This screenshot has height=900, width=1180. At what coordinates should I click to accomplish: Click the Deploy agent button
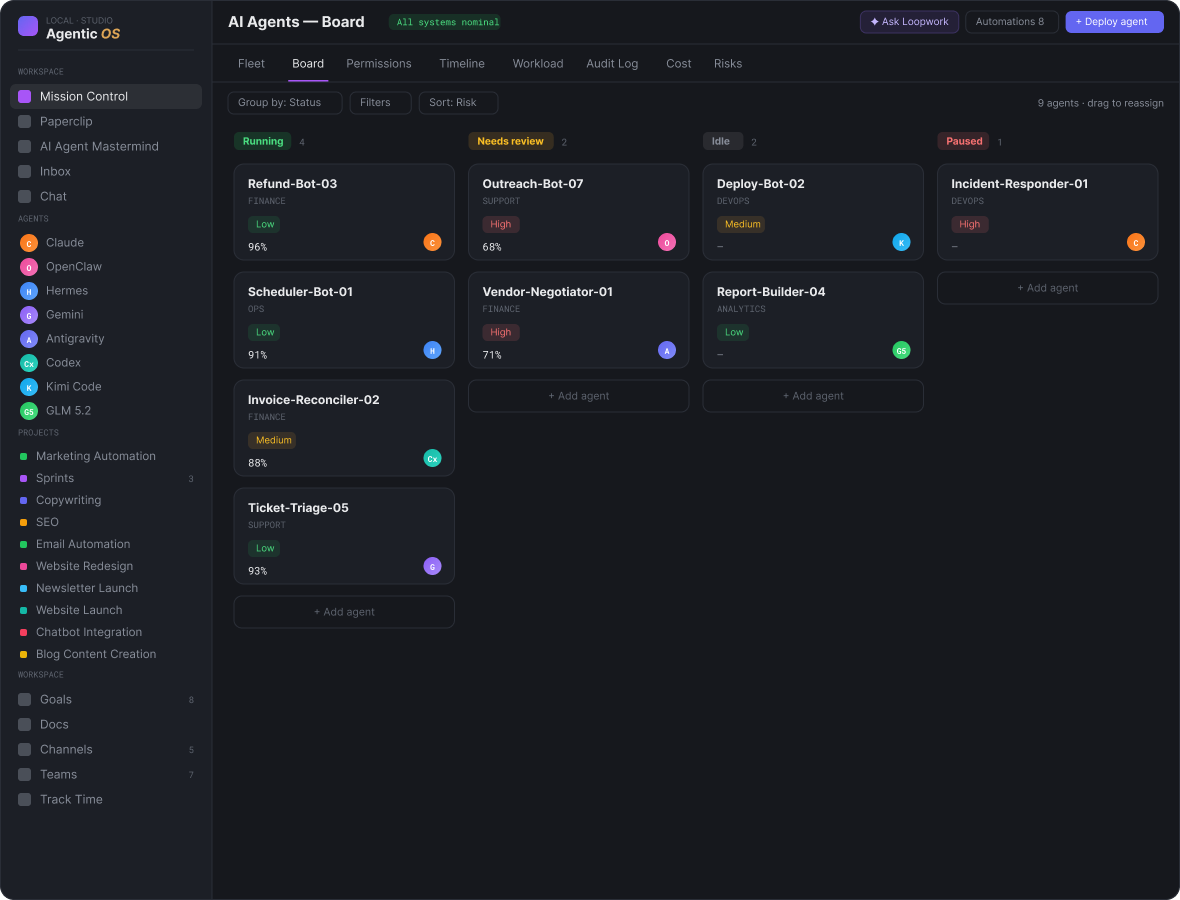(x=1115, y=22)
